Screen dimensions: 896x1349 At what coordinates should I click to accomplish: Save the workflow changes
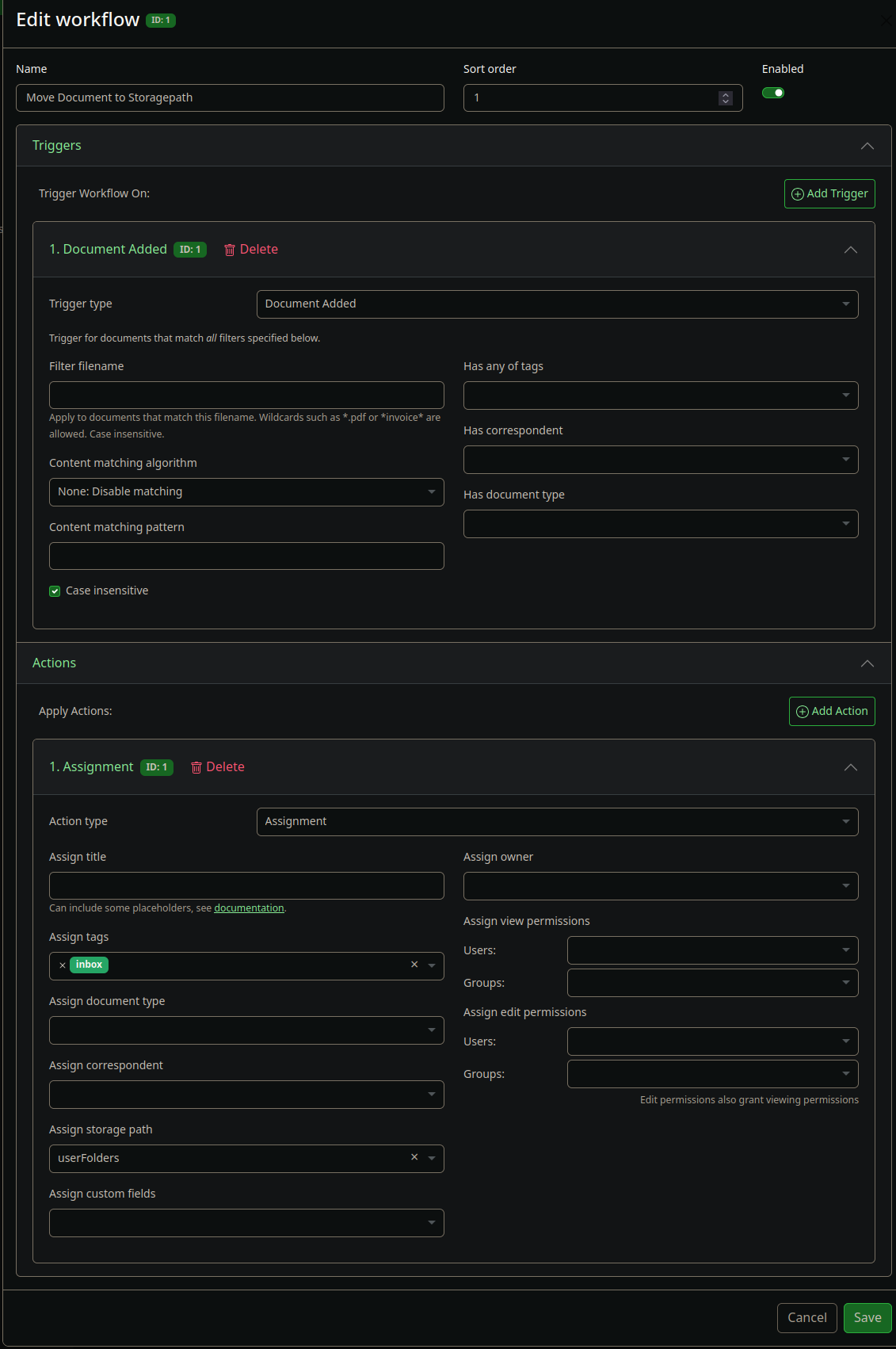coord(867,1317)
